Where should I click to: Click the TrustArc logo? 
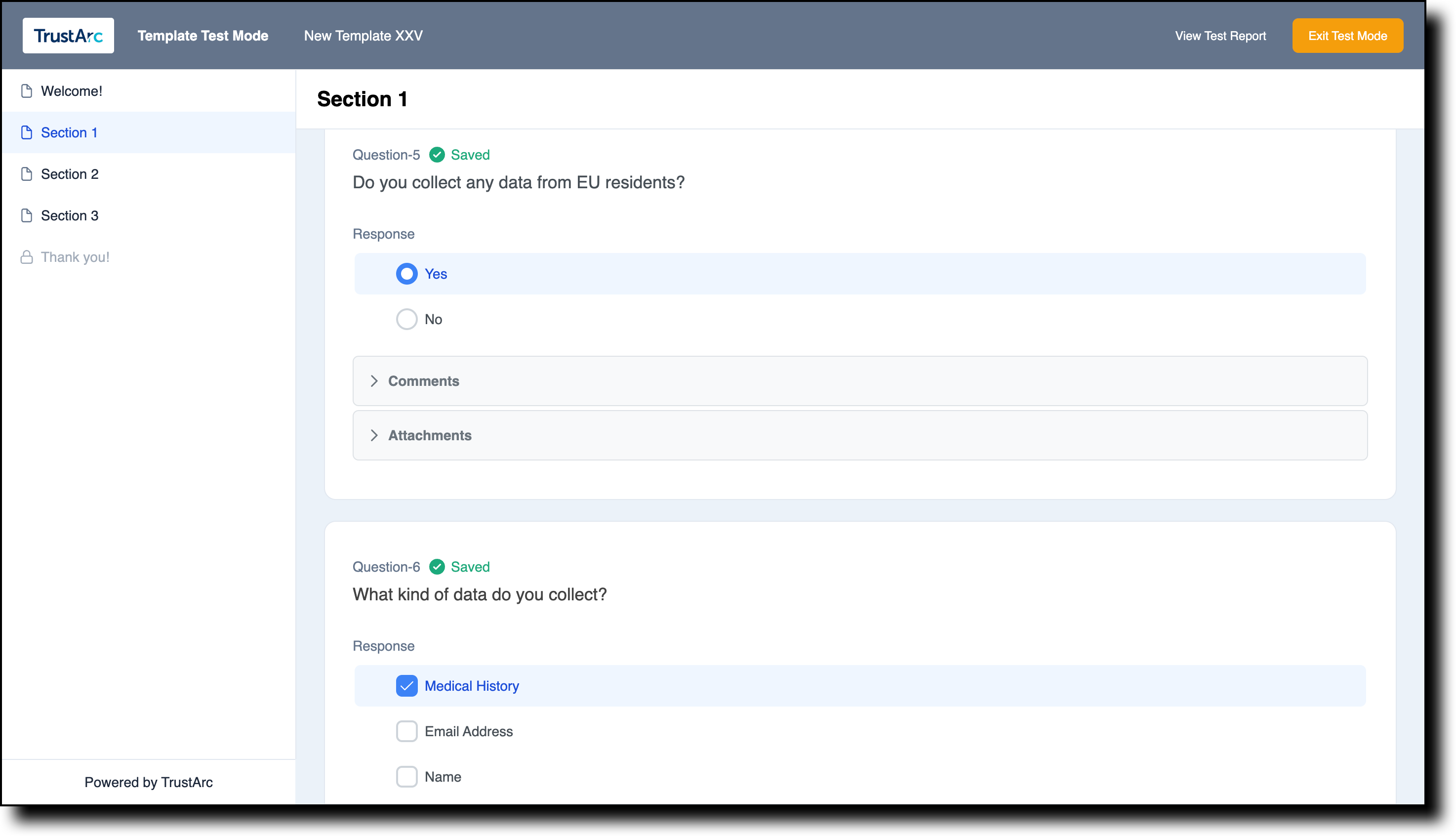(x=68, y=36)
